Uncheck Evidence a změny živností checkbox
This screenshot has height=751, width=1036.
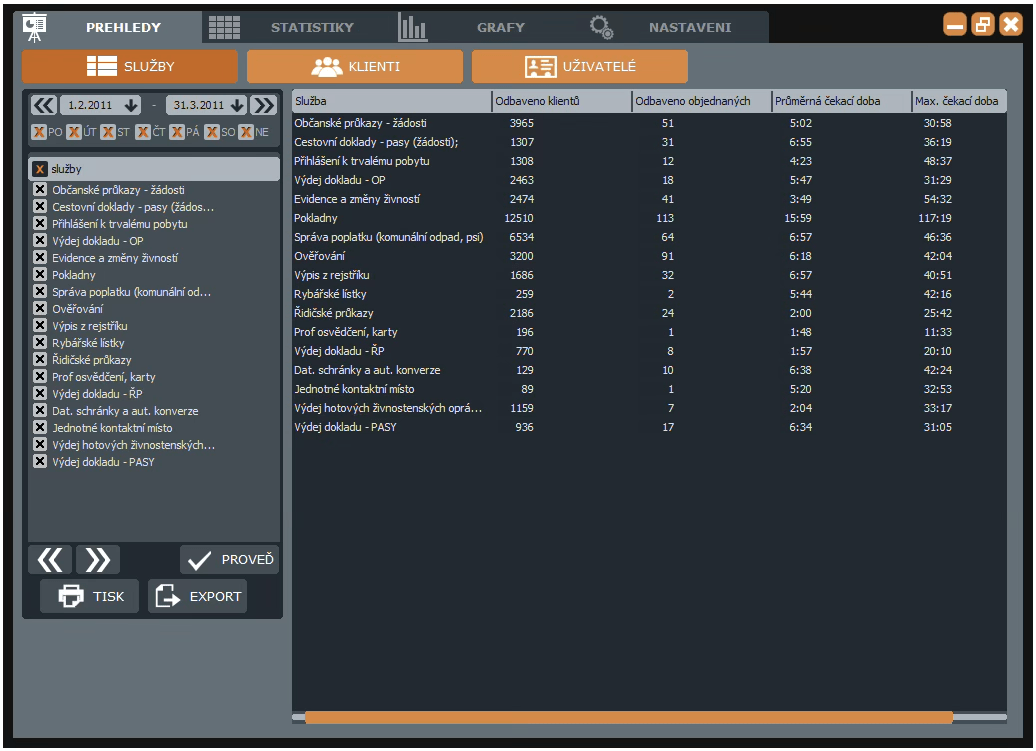point(40,258)
